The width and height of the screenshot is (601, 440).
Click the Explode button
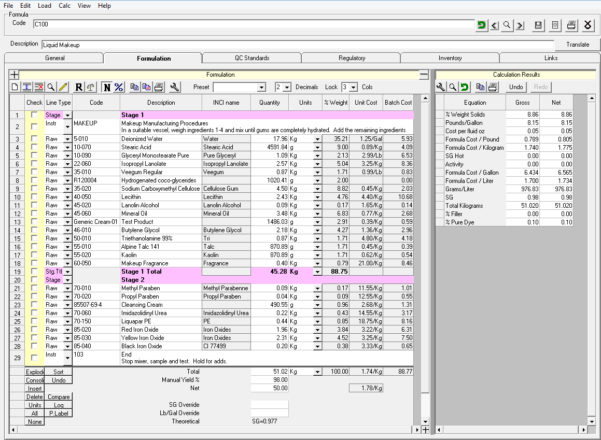coord(33,370)
